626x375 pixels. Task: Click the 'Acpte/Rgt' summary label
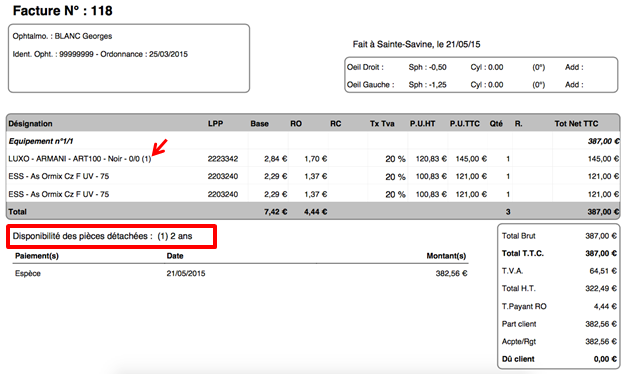pos(519,342)
